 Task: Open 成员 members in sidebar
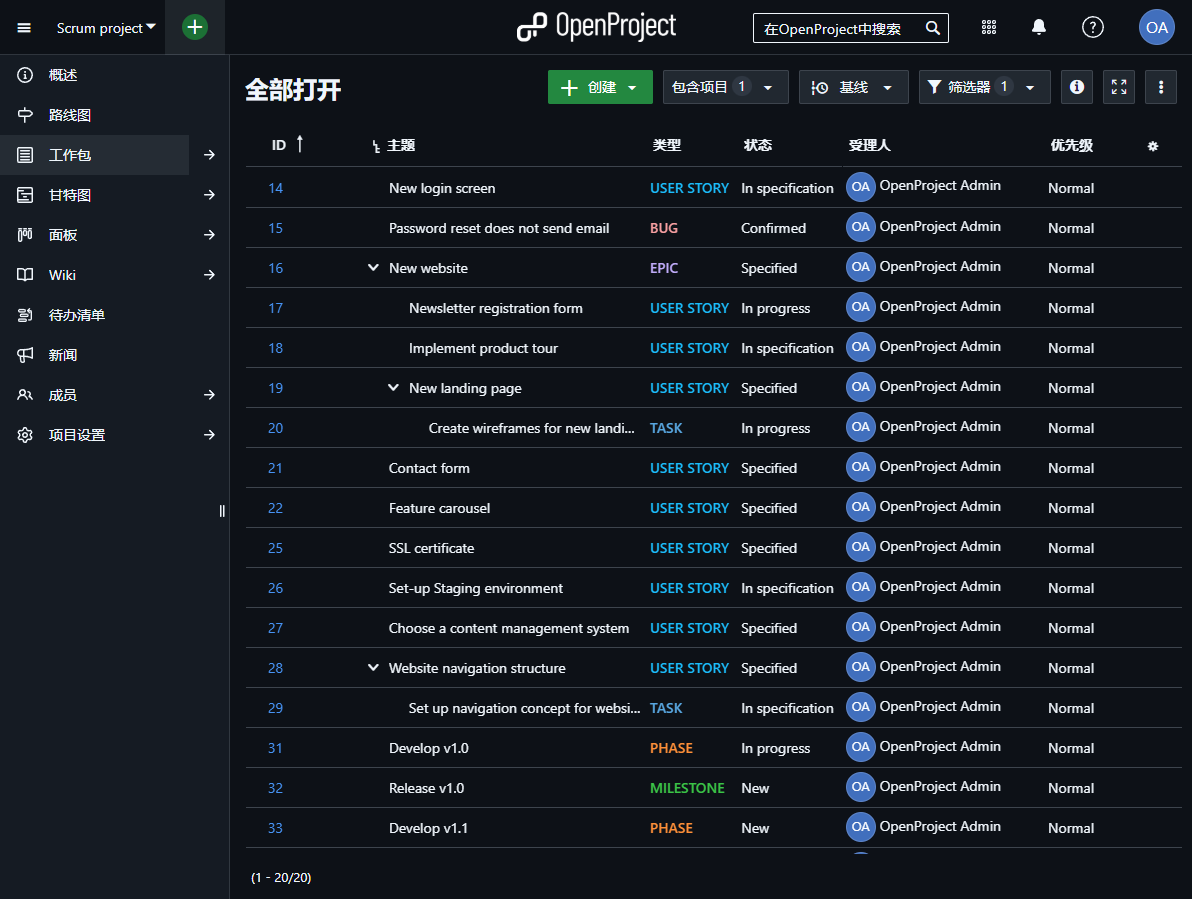tap(62, 395)
